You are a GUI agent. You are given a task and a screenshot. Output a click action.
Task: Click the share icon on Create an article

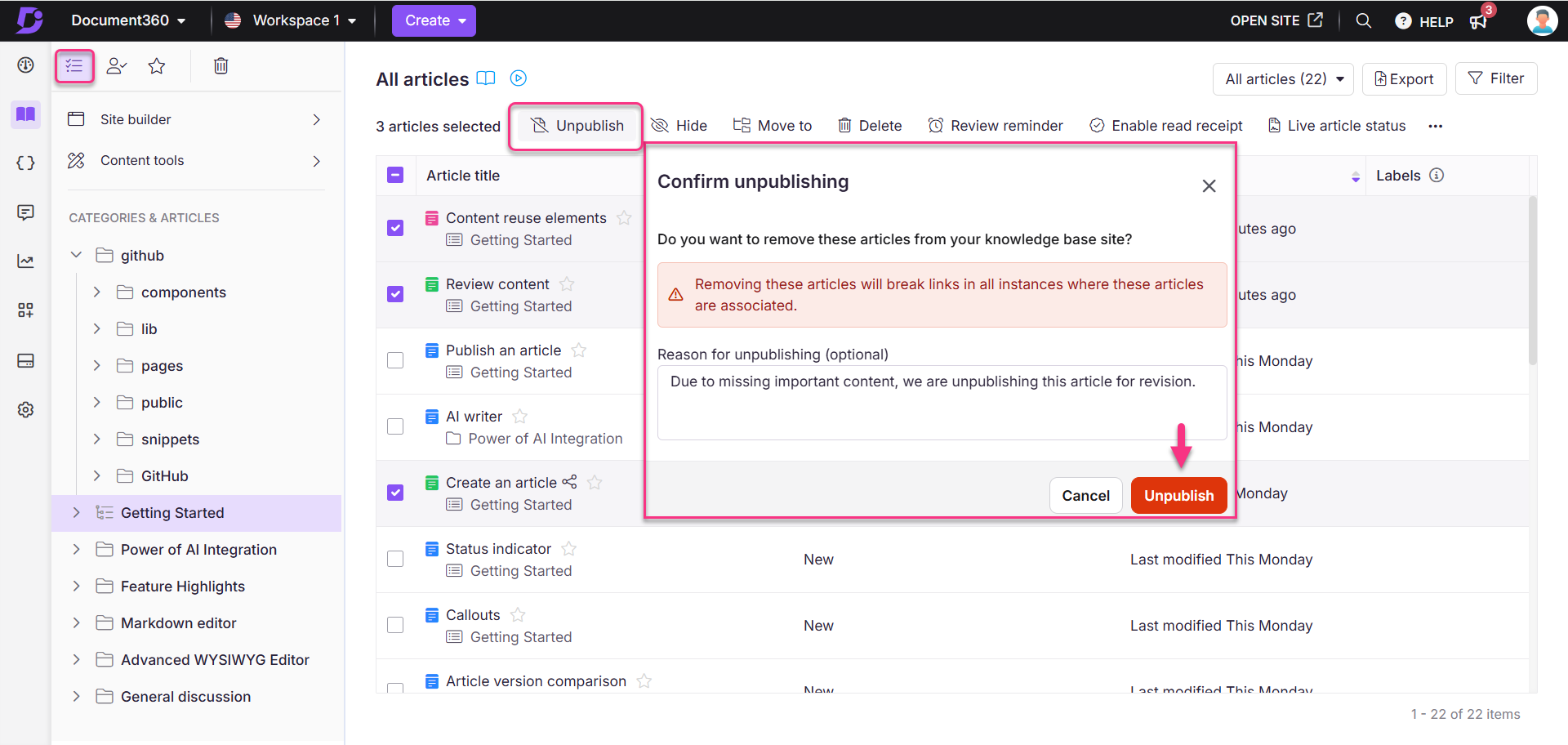[569, 482]
